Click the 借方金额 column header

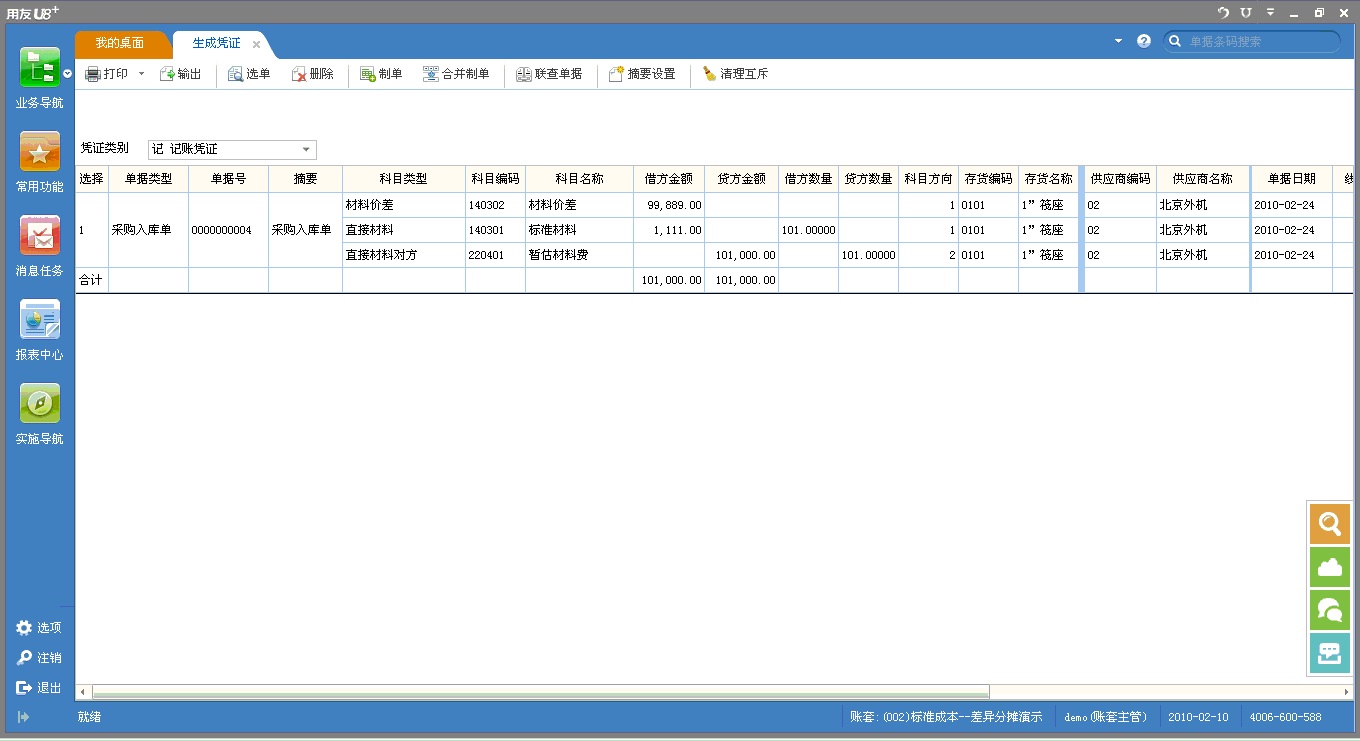pos(669,179)
